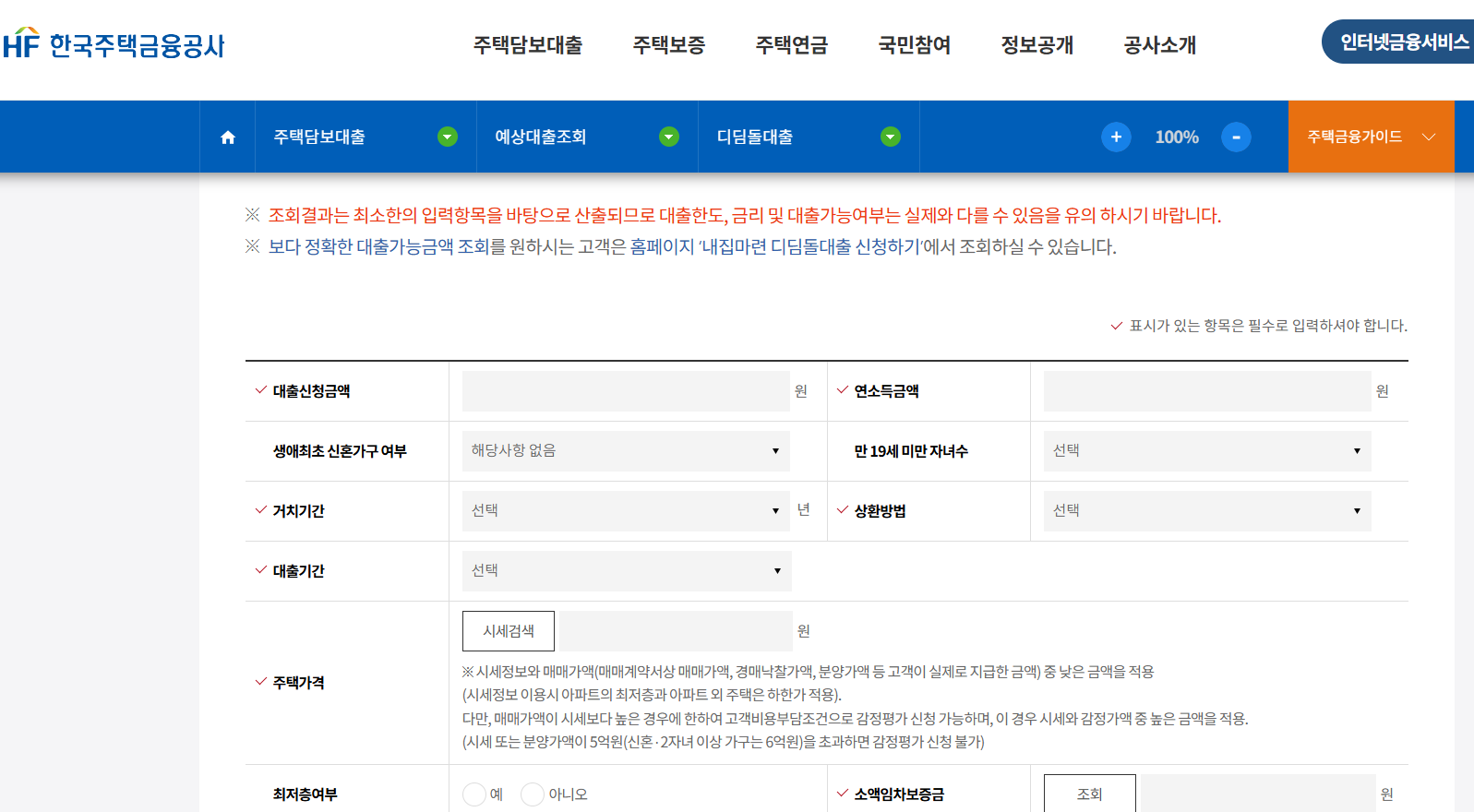This screenshot has height=812, width=1474.
Task: Click the 100% zoom level text
Action: 1177,137
